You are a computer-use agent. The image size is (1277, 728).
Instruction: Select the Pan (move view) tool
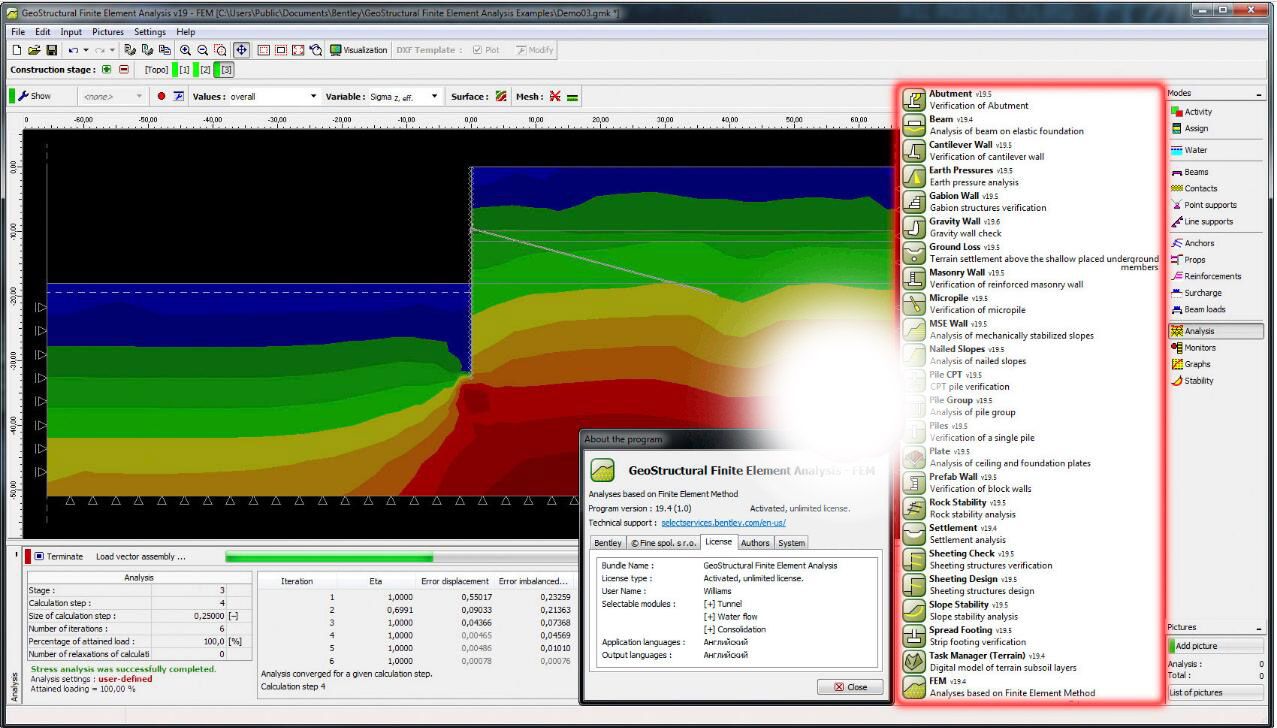[x=241, y=50]
